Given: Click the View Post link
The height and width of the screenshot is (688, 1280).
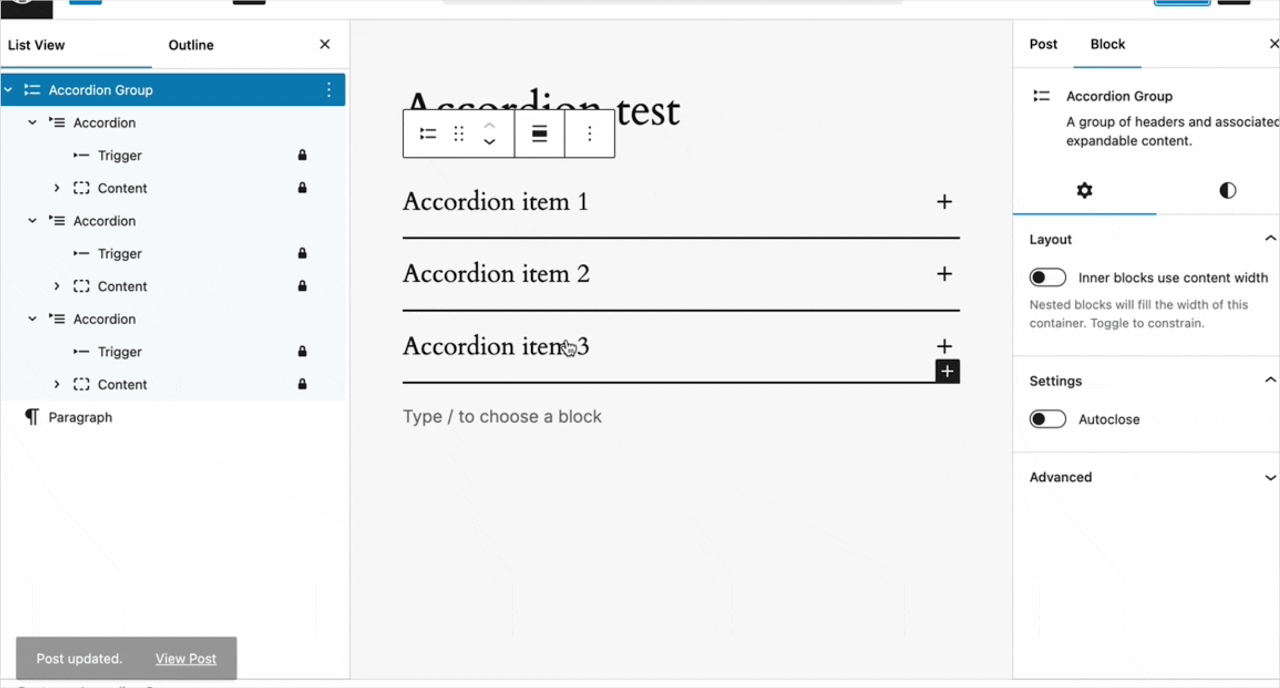Looking at the screenshot, I should pyautogui.click(x=186, y=659).
